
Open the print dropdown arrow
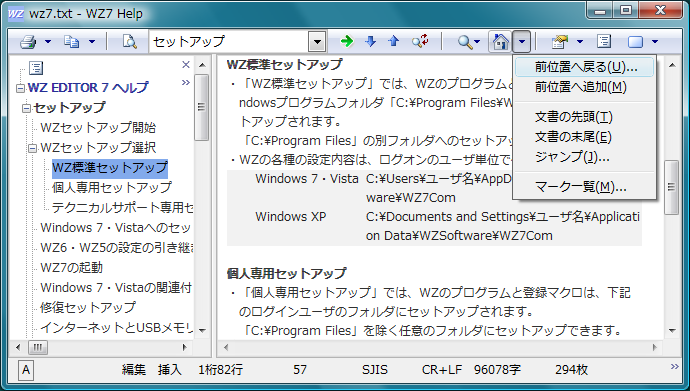(x=48, y=42)
